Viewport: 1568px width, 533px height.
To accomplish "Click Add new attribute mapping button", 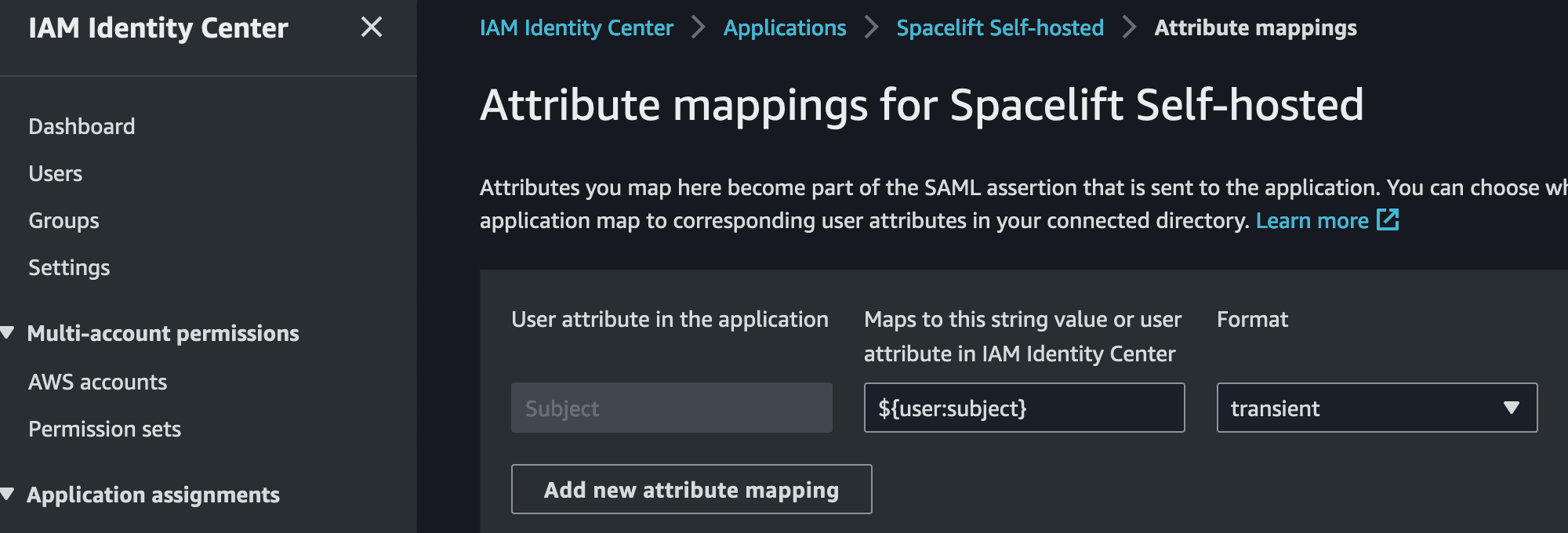I will tap(691, 489).
